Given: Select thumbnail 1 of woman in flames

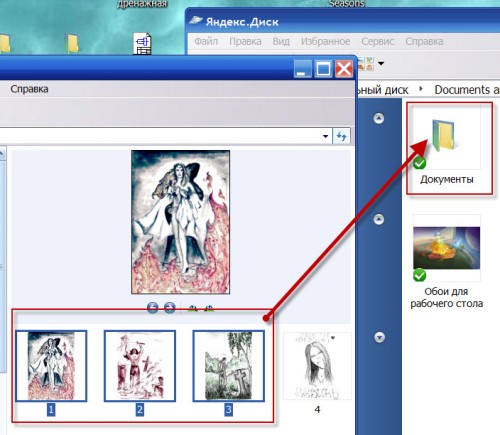Looking at the screenshot, I should (51, 366).
